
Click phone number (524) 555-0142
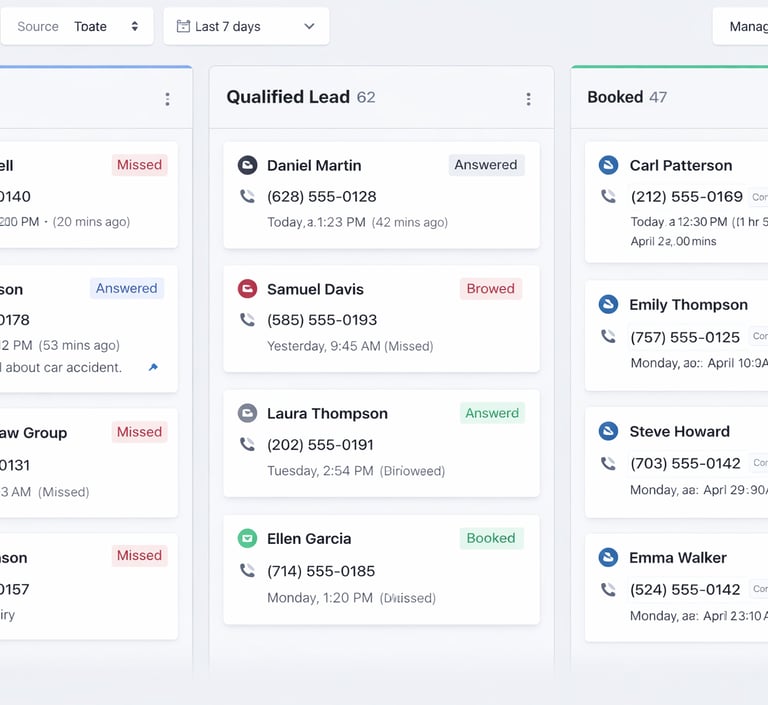tap(685, 589)
